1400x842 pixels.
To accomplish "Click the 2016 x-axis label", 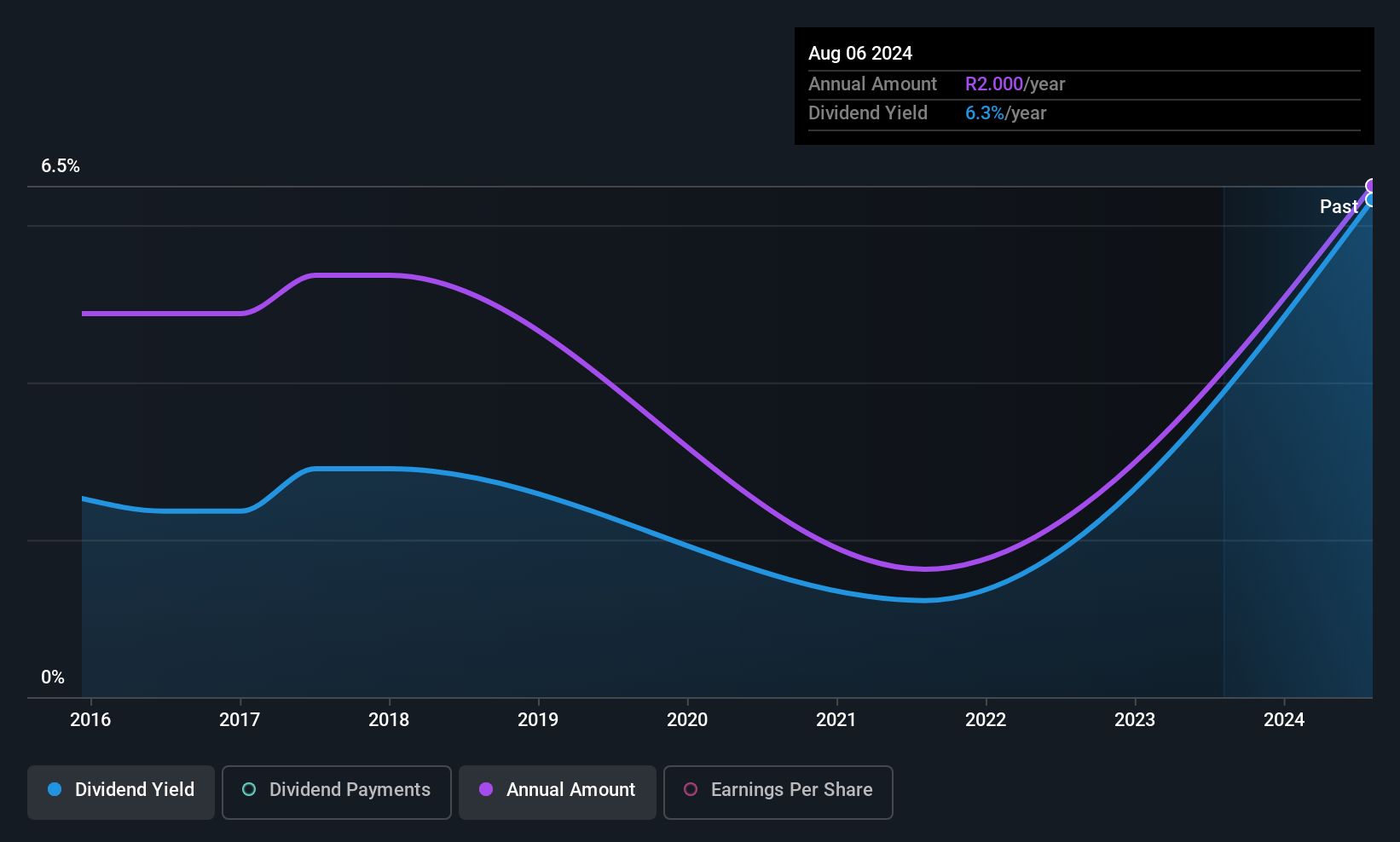I will pos(90,720).
